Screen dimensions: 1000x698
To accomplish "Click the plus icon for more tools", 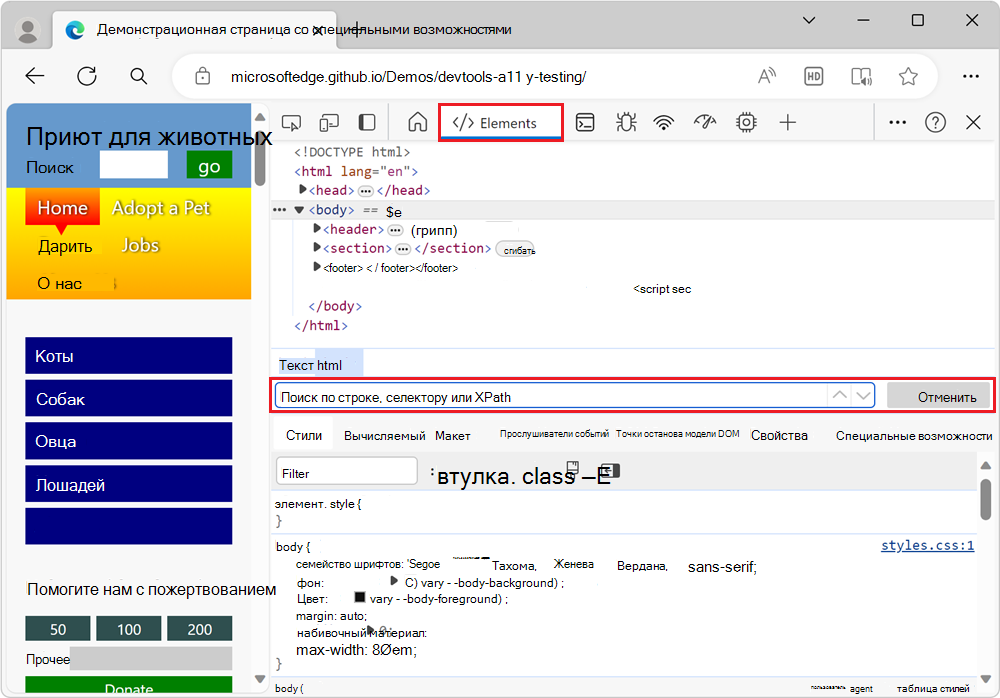I will (x=788, y=122).
